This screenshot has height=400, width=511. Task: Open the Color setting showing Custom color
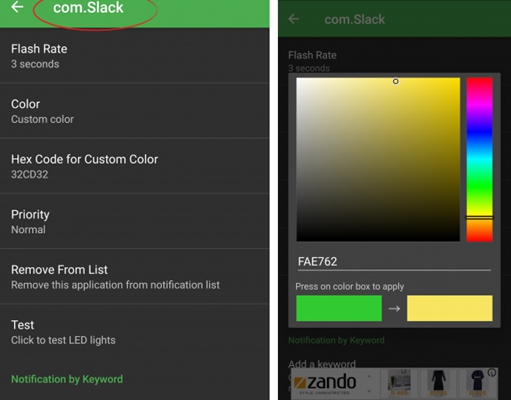coord(134,111)
